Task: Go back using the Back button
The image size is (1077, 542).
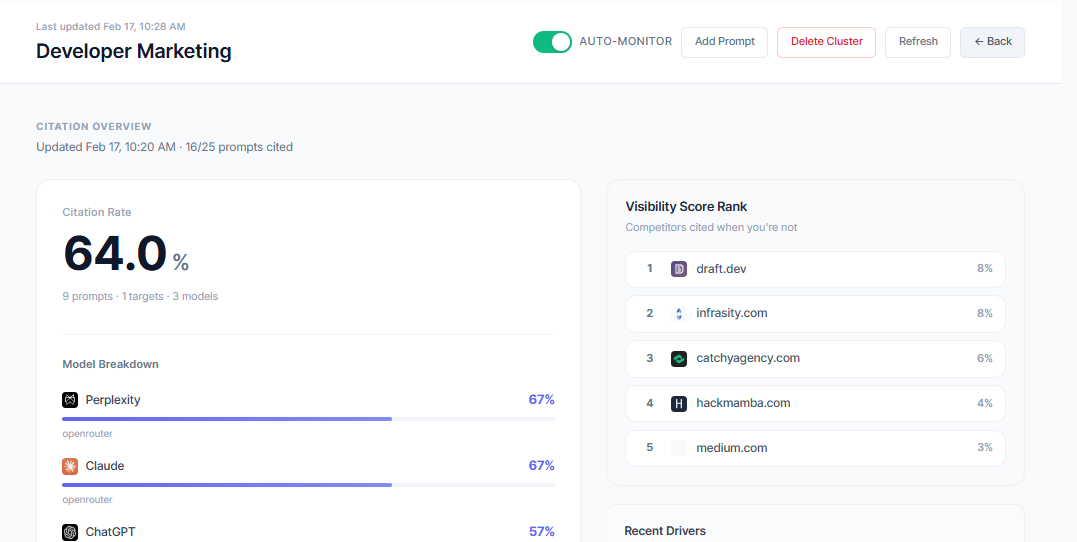Action: (x=993, y=42)
